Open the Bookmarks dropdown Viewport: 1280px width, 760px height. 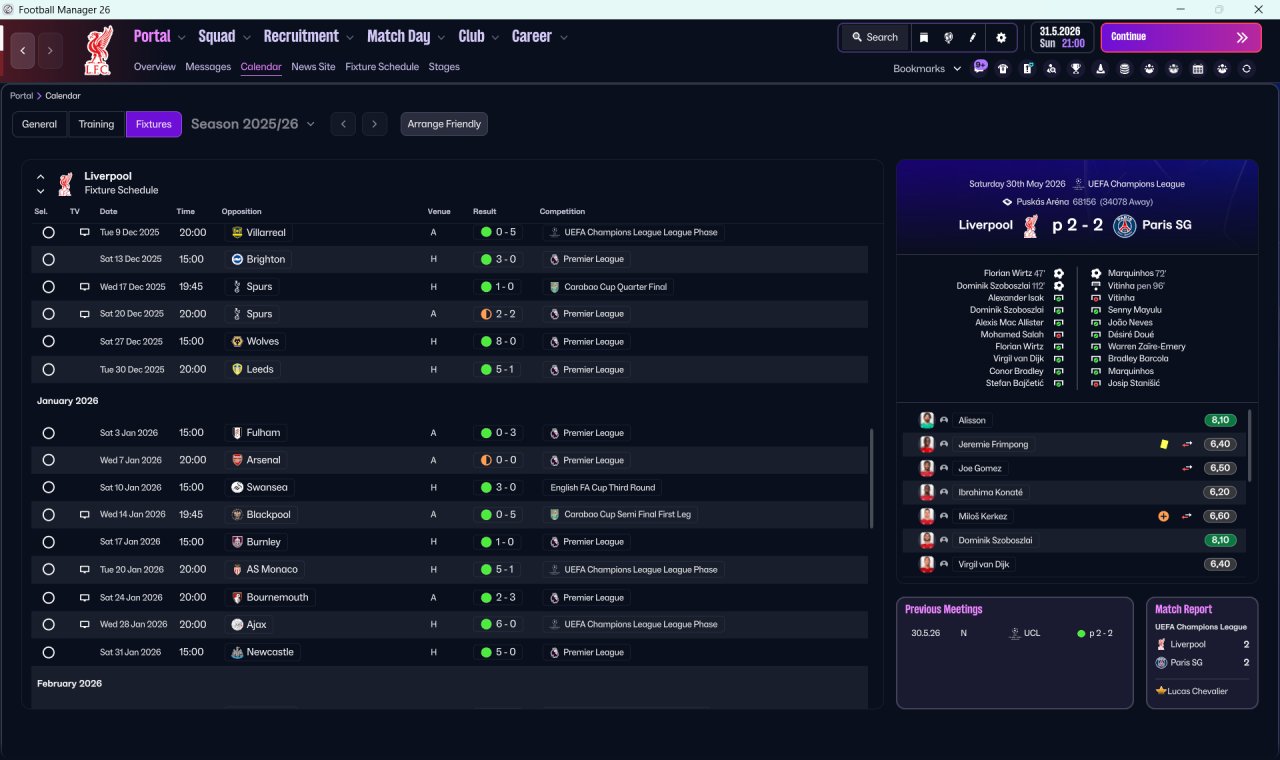pos(927,69)
